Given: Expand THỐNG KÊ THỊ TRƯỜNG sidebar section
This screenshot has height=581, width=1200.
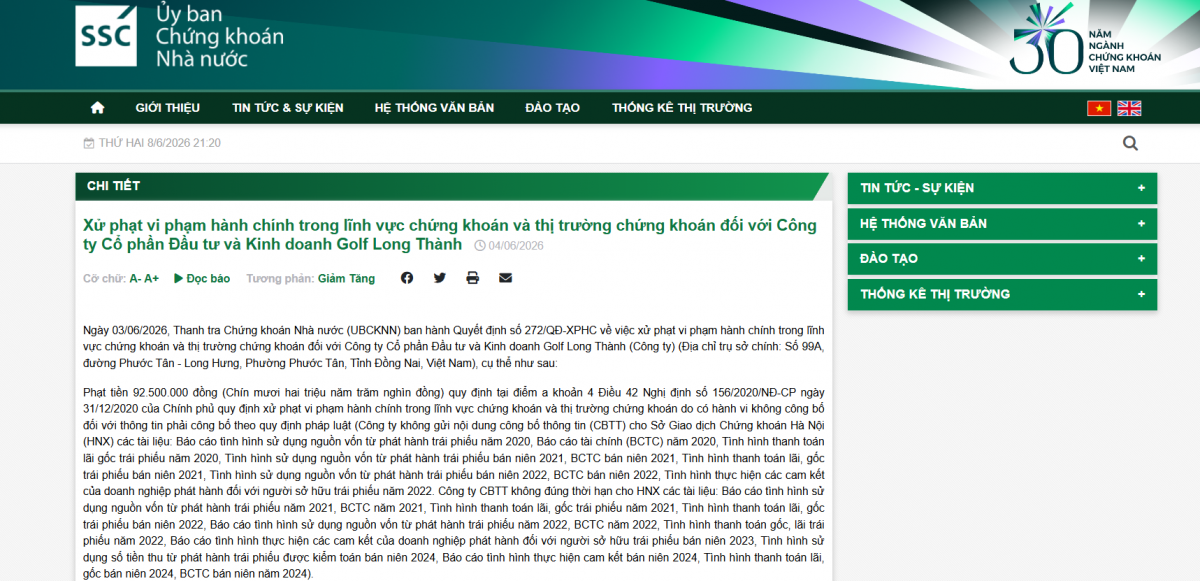Looking at the screenshot, I should click(x=1002, y=294).
